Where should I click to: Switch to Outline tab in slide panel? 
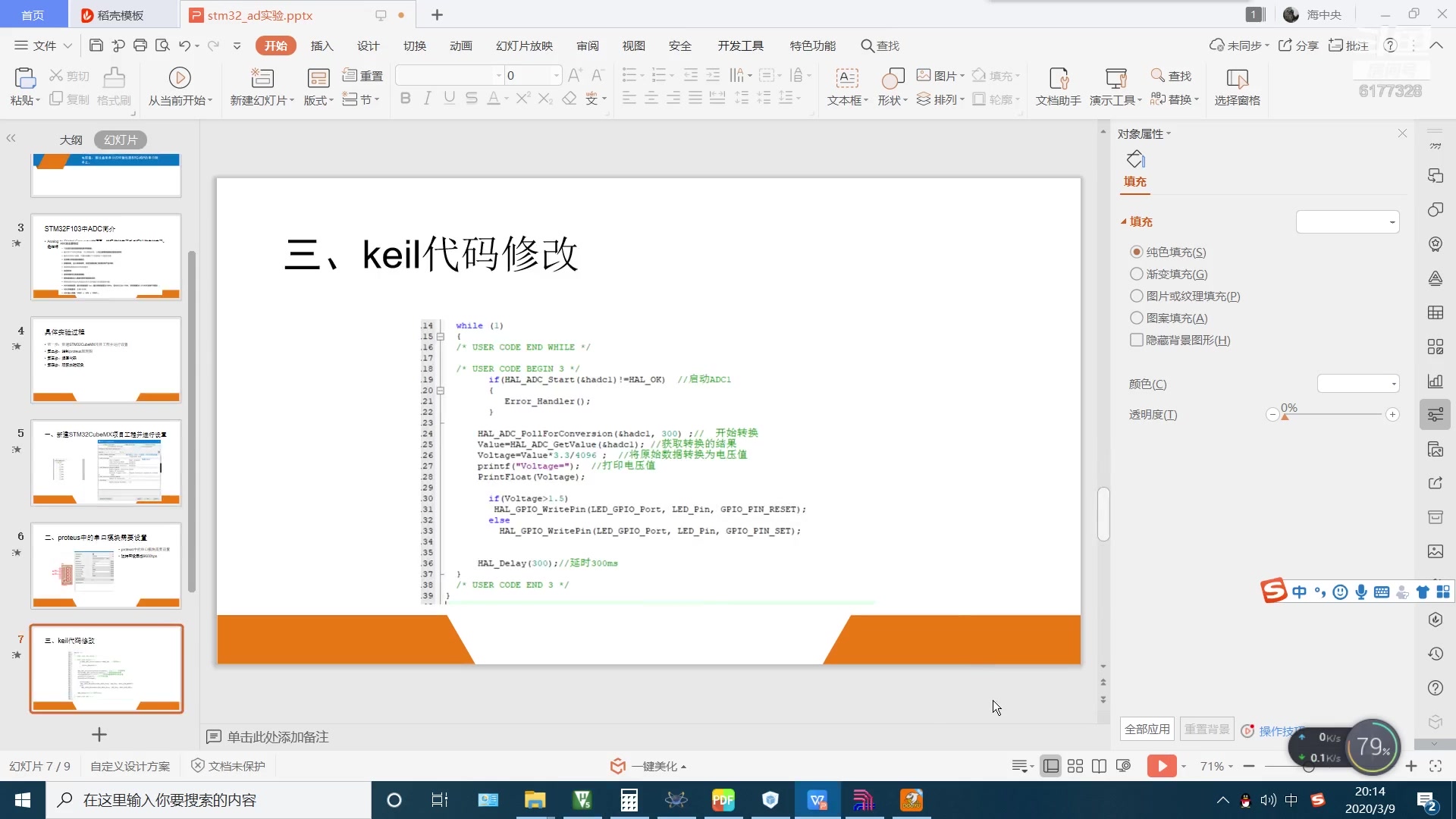coord(71,140)
